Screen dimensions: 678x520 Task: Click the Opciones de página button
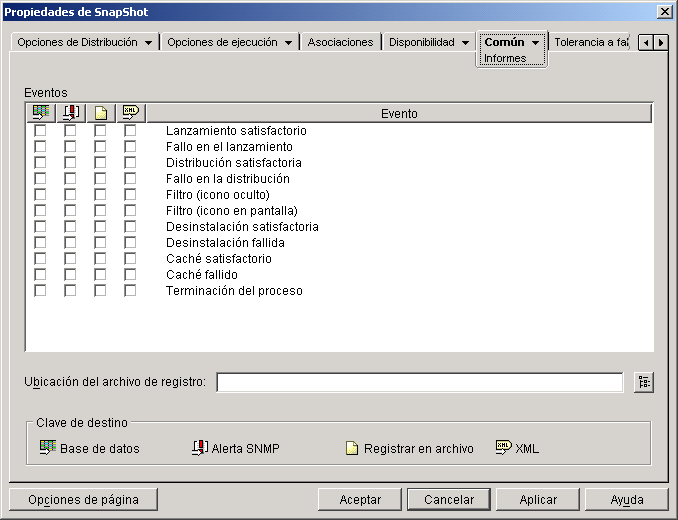click(x=83, y=500)
